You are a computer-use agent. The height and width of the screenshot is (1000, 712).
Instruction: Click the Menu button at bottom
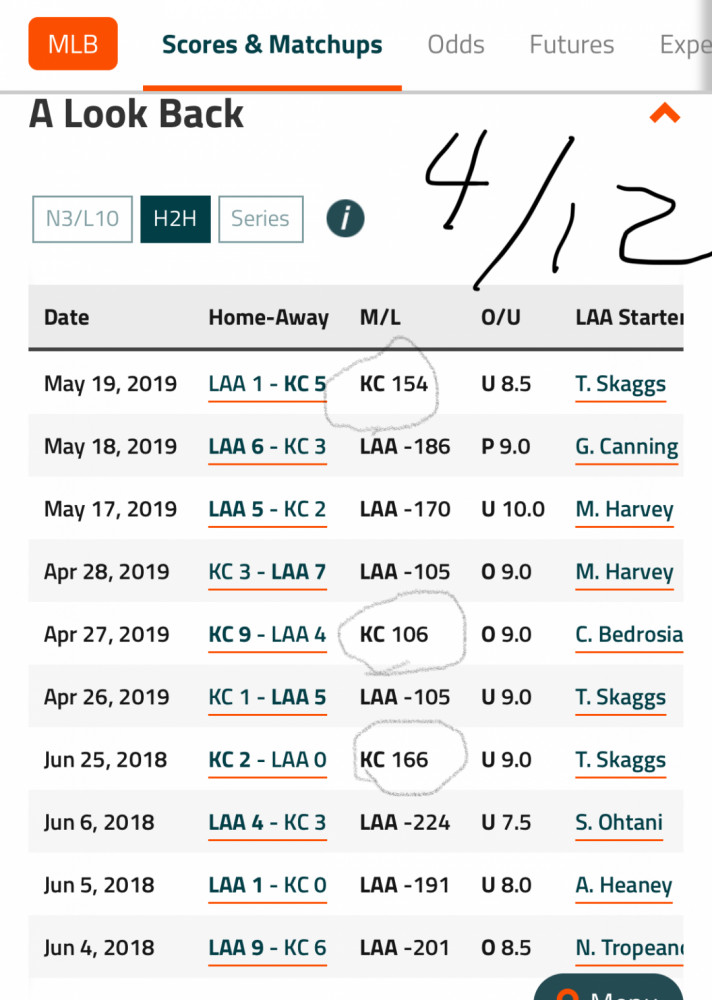(x=608, y=987)
